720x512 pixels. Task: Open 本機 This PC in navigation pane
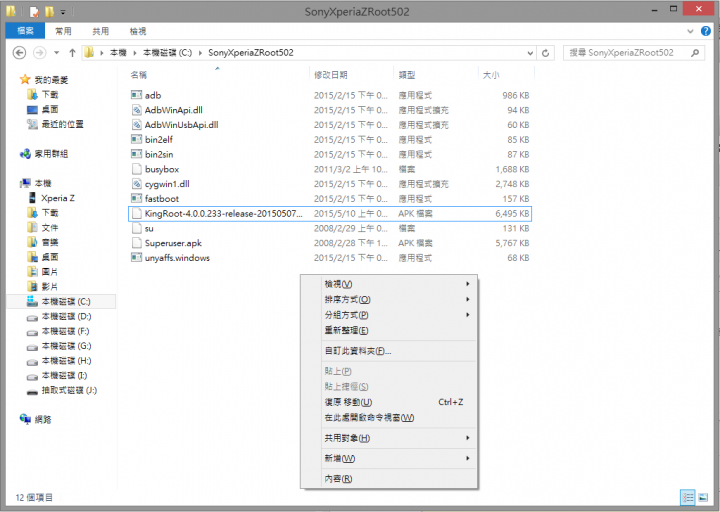coord(36,183)
